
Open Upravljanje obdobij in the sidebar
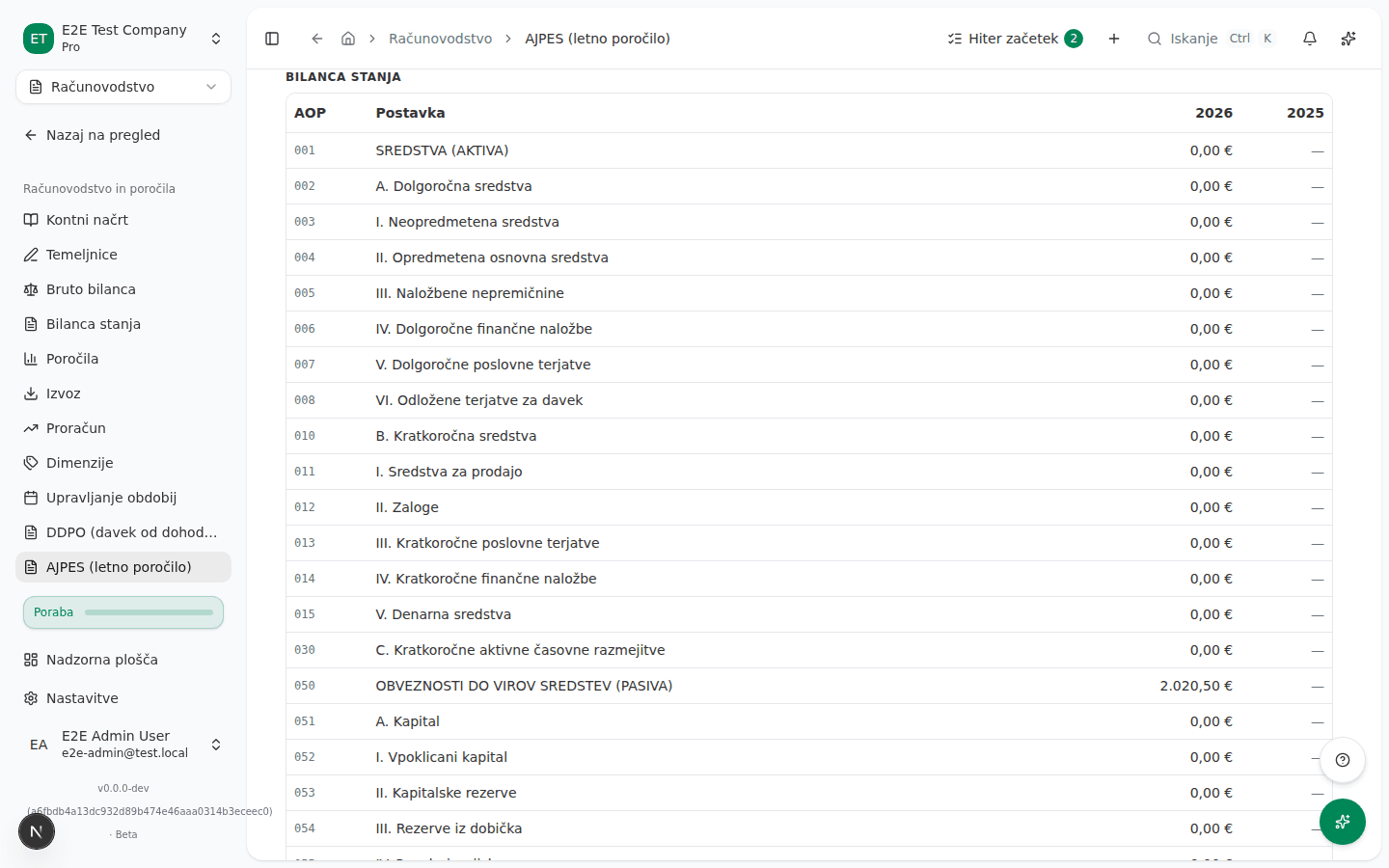coord(123,498)
